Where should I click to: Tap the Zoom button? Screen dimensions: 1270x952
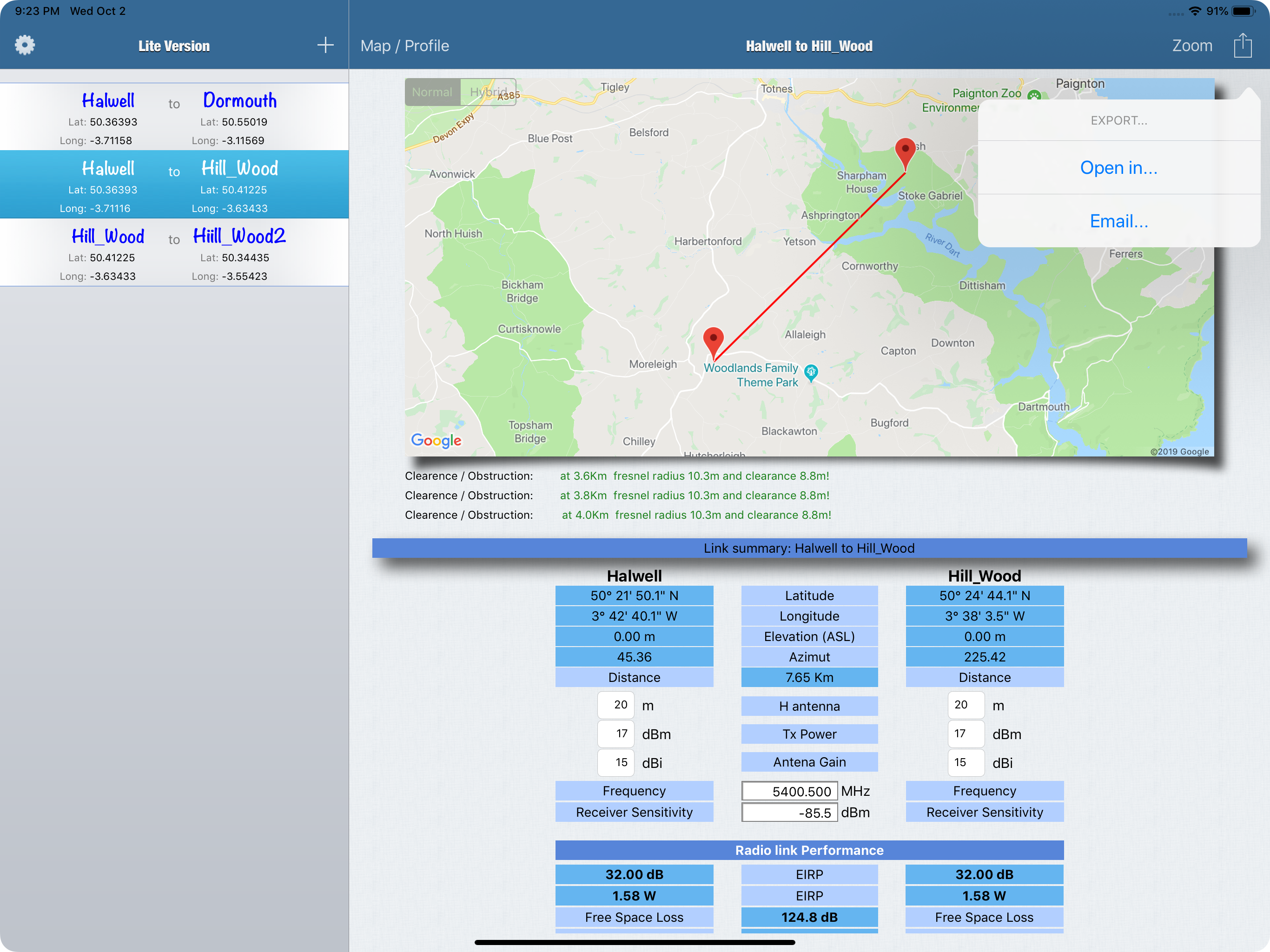point(1192,46)
